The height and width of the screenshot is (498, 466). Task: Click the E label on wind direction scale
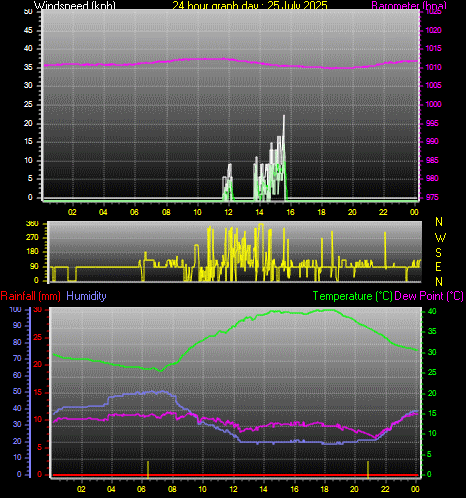coord(439,267)
